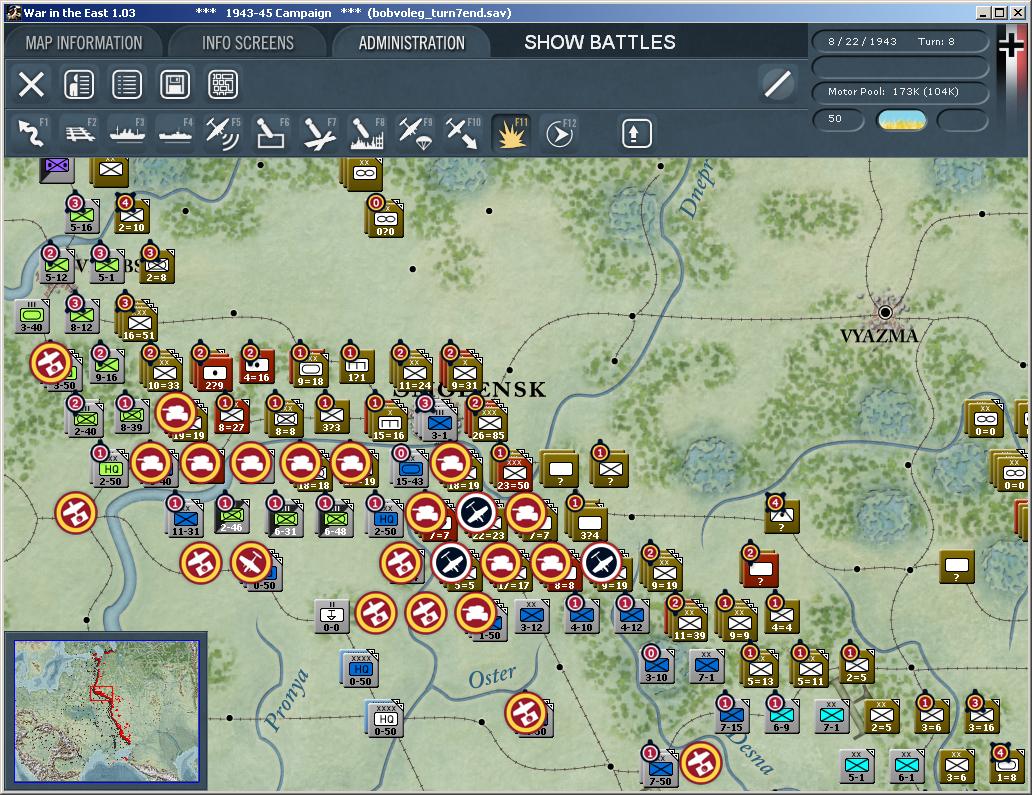The image size is (1032, 795).
Task: Click the Motor Pool 173K (104K) field
Action: pos(900,91)
